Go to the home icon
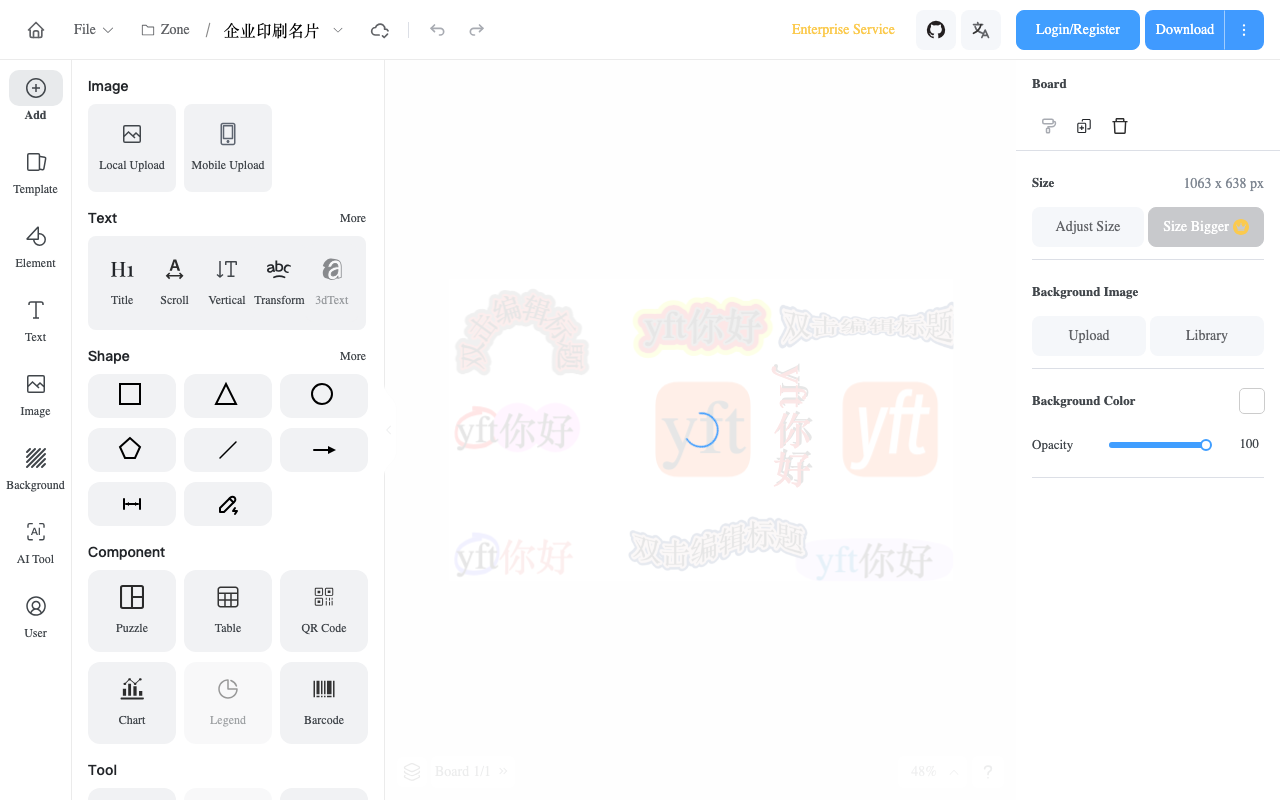Image resolution: width=1280 pixels, height=800 pixels. (36, 30)
